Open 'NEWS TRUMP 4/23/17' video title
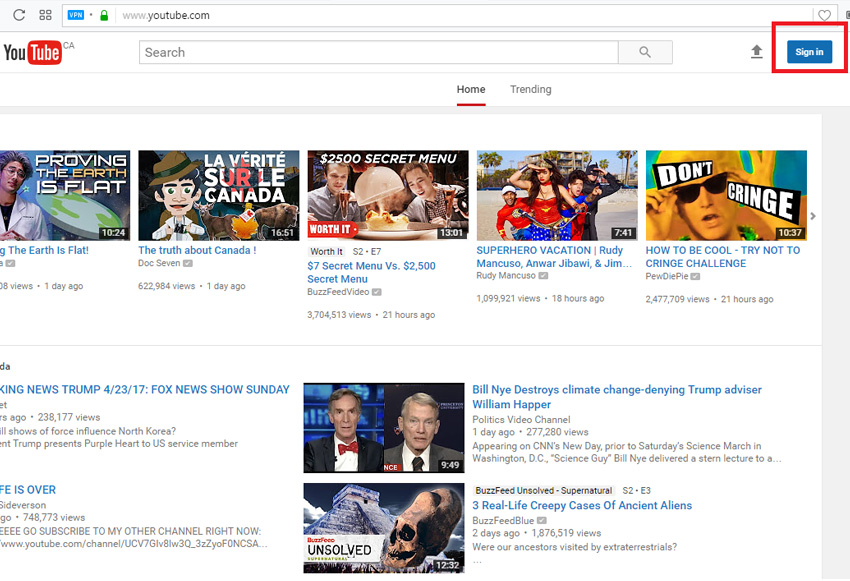The image size is (850, 581). pyautogui.click(x=145, y=390)
